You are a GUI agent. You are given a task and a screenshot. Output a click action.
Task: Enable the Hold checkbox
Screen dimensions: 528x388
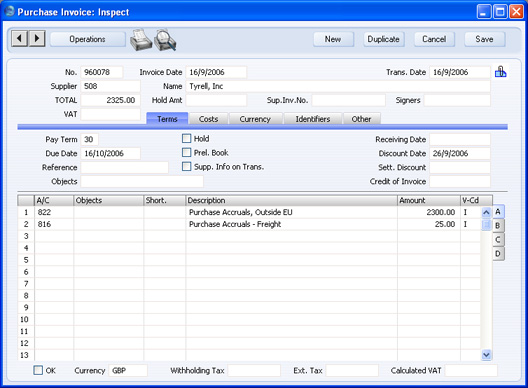pyautogui.click(x=186, y=138)
